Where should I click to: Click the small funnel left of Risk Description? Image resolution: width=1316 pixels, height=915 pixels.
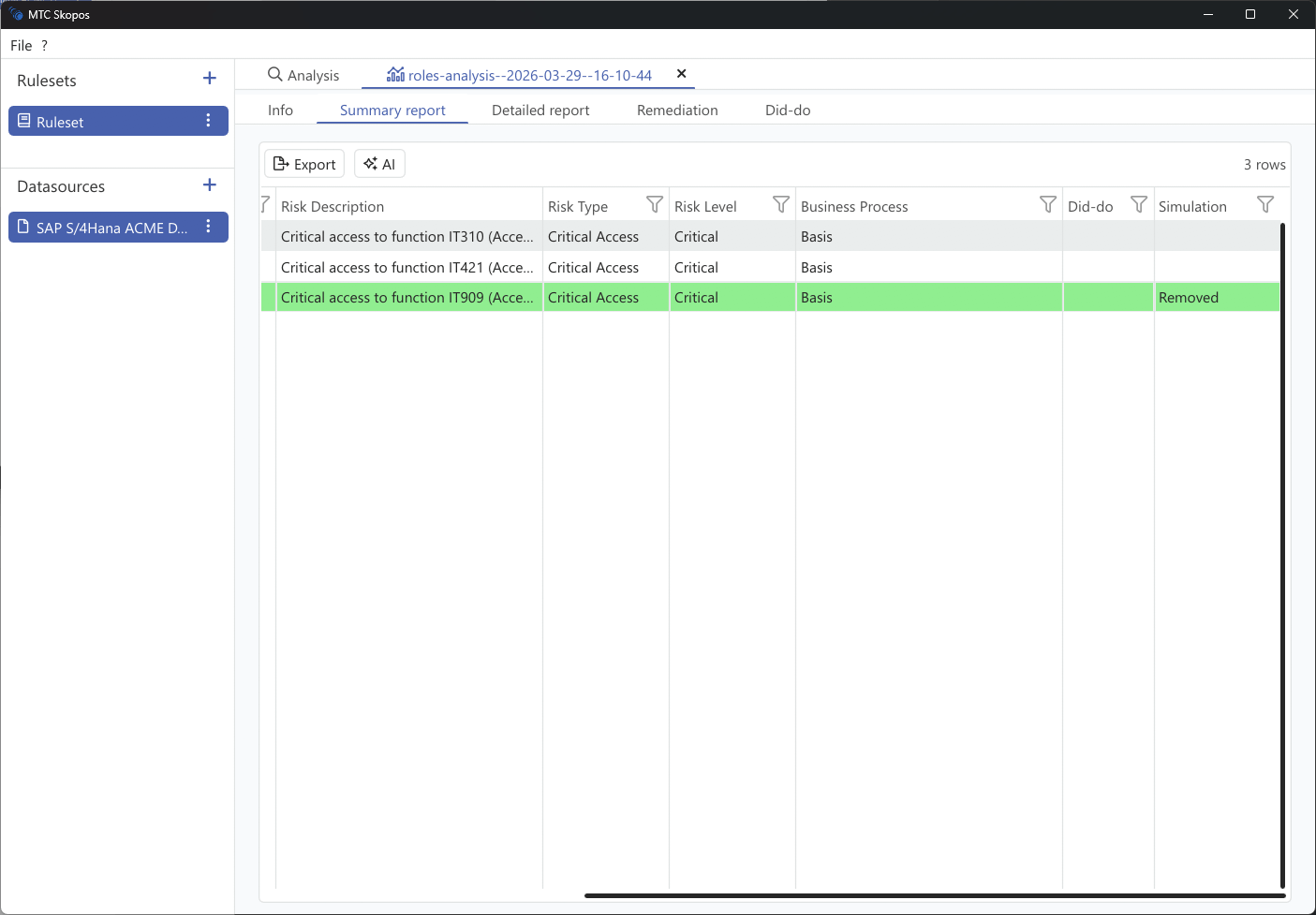coord(265,203)
